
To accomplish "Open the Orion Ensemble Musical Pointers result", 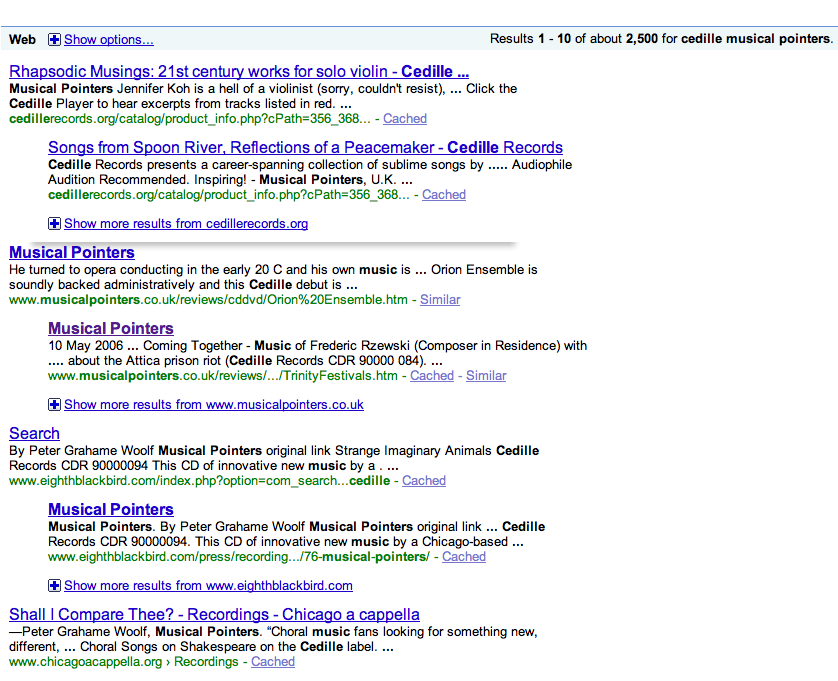I will (x=72, y=253).
